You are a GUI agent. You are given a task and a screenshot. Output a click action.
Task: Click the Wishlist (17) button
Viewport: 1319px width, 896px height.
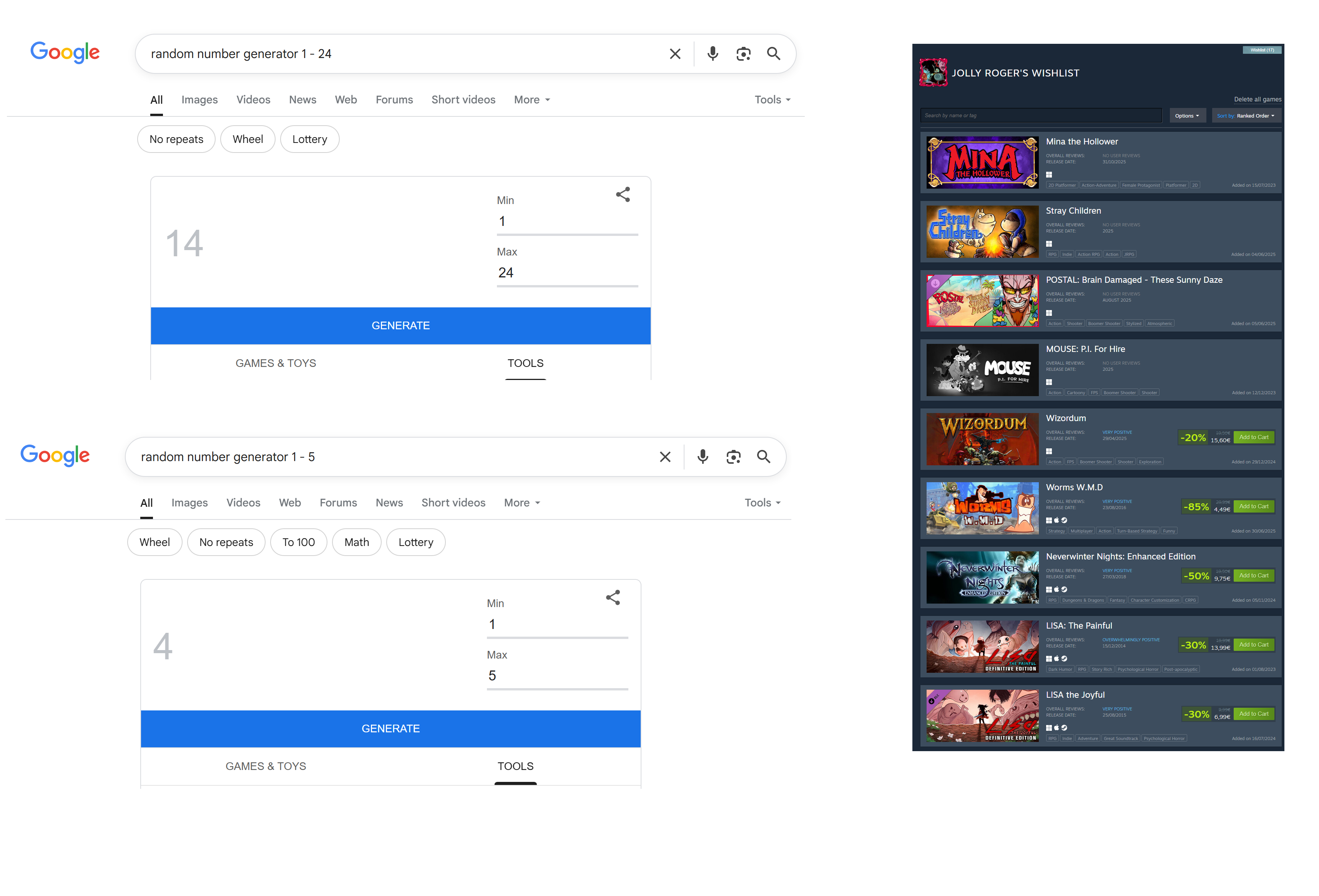1262,50
